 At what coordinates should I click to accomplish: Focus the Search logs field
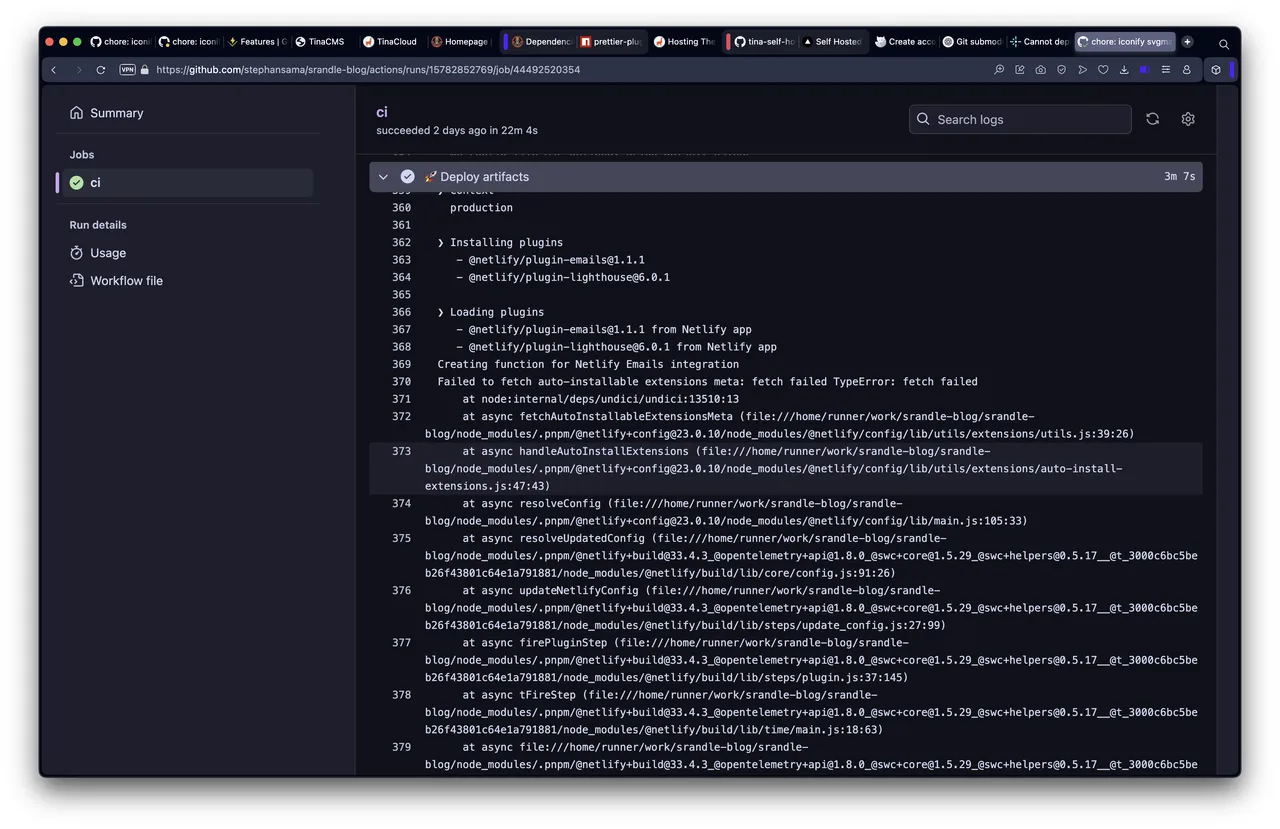pyautogui.click(x=1020, y=119)
